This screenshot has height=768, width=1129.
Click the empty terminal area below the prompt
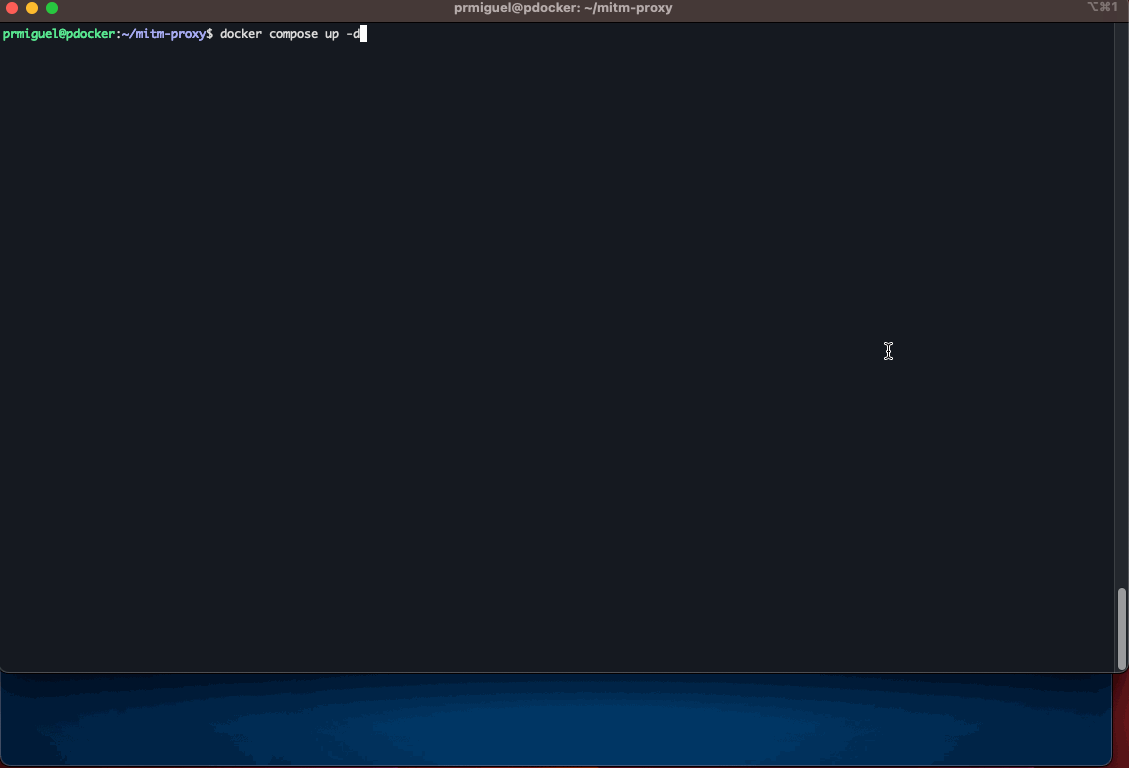(554, 353)
